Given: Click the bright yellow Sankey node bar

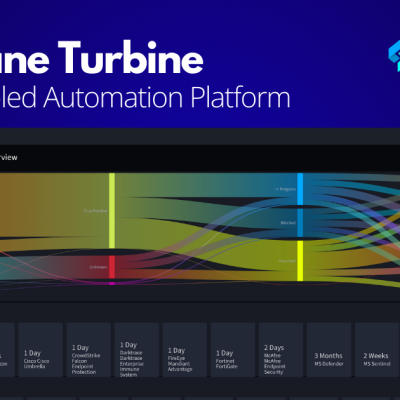Looking at the screenshot, I should 300,261.
